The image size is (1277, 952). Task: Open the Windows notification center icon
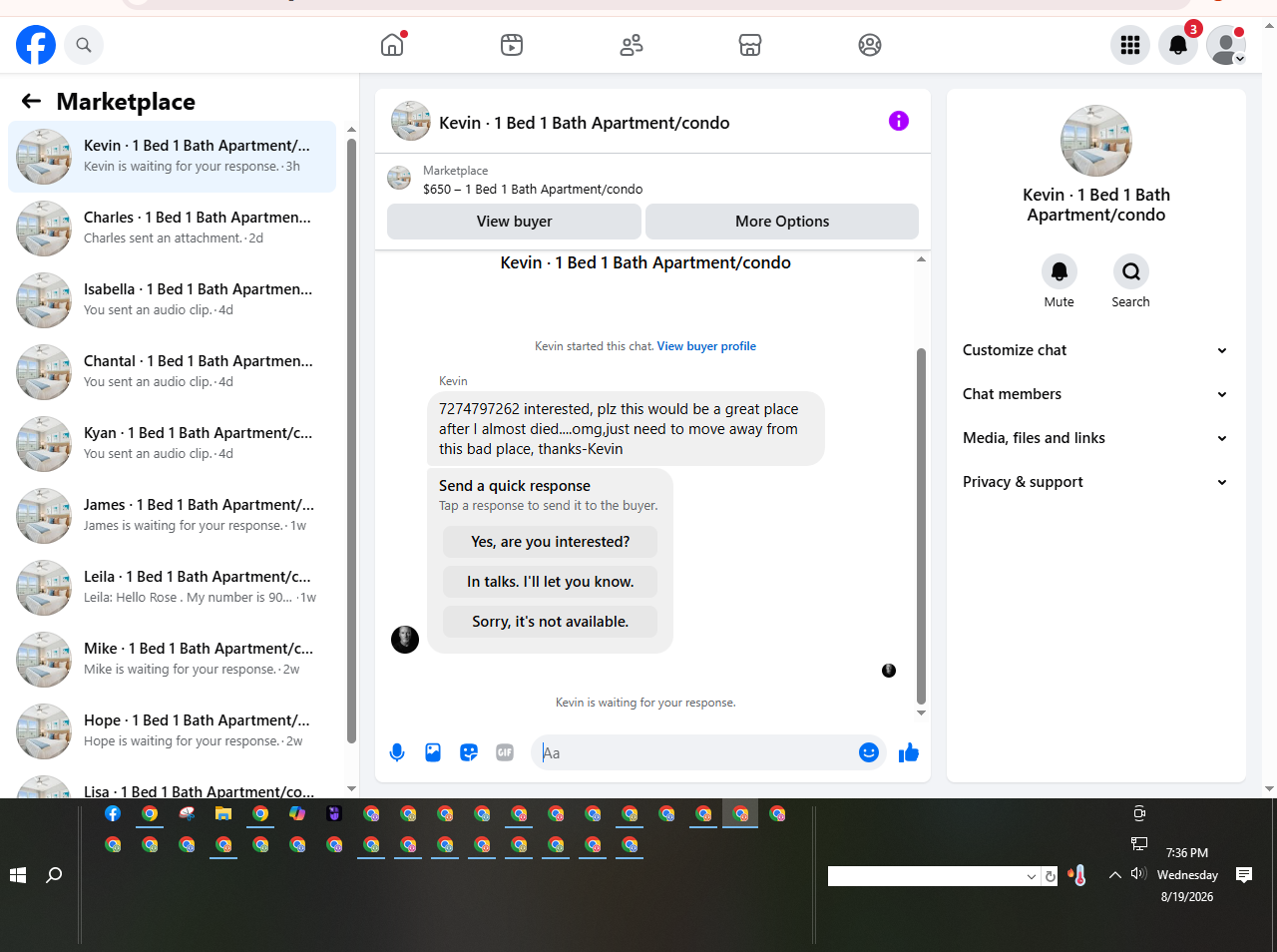pyautogui.click(x=1244, y=875)
